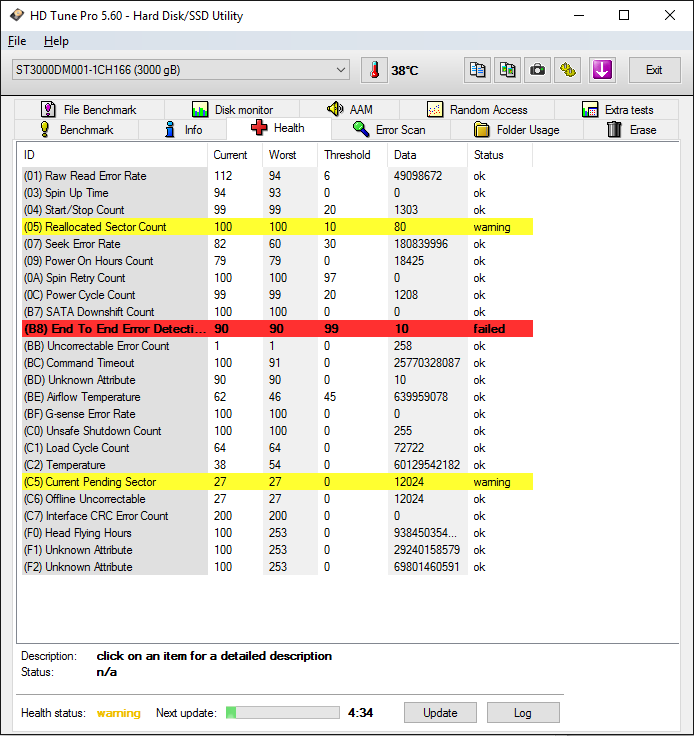694x736 pixels.
Task: Select the (07) Seek Error Rate row
Action: [x=277, y=244]
